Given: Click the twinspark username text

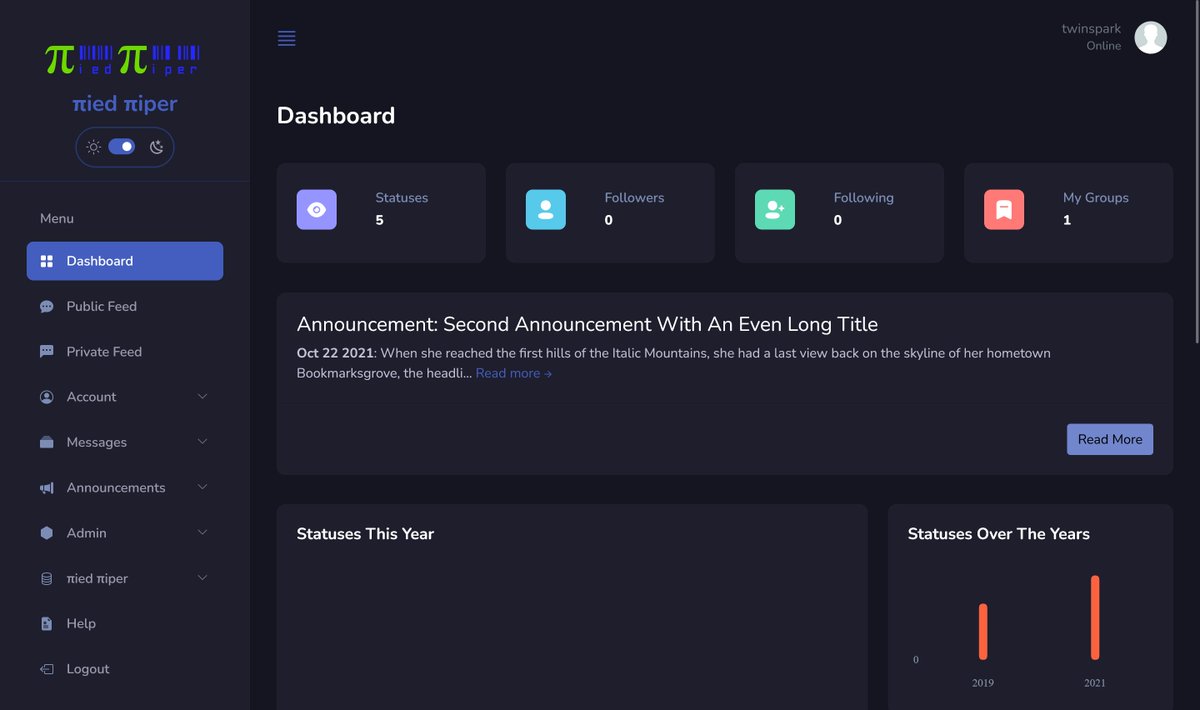Looking at the screenshot, I should (1091, 29).
